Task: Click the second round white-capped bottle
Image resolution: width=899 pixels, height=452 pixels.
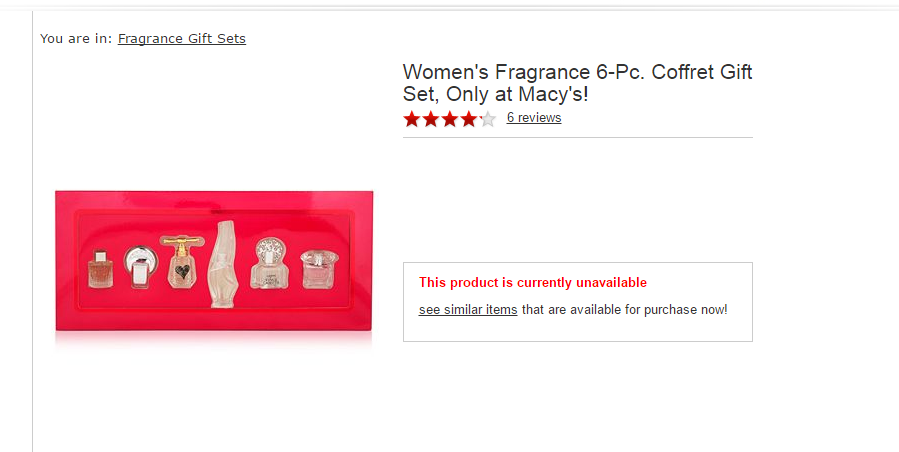Action: point(139,265)
